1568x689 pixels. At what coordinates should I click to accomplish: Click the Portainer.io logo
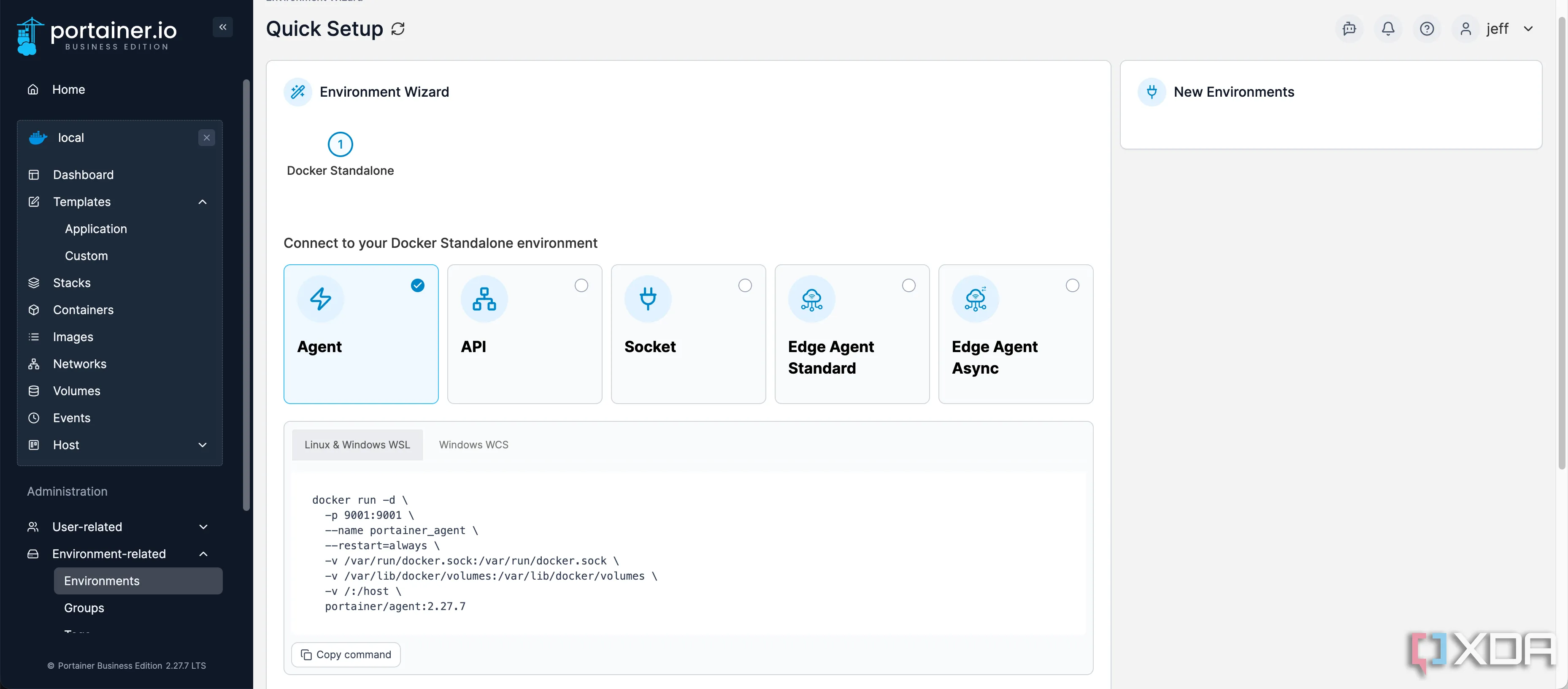click(x=97, y=35)
